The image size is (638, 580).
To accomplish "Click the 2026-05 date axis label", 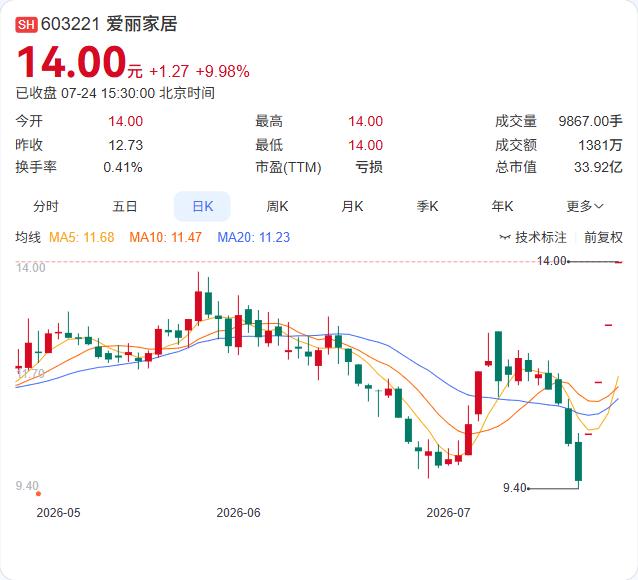I will pyautogui.click(x=58, y=512).
